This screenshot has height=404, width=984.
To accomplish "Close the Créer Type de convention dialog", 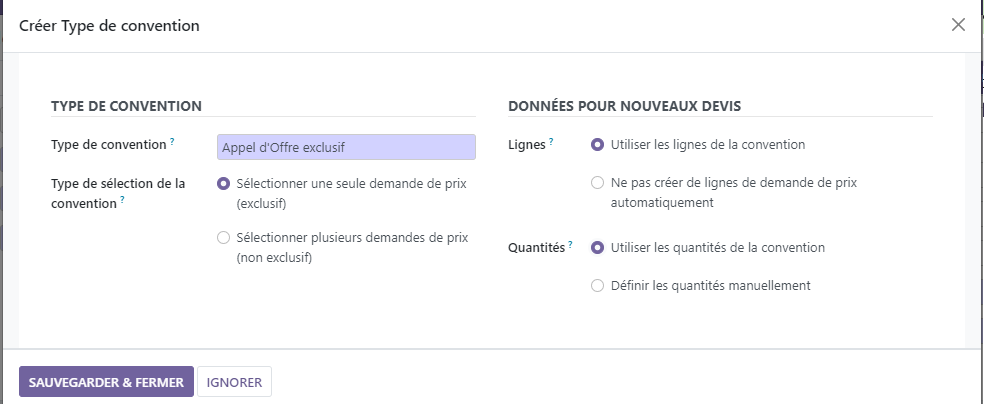I will [958, 25].
